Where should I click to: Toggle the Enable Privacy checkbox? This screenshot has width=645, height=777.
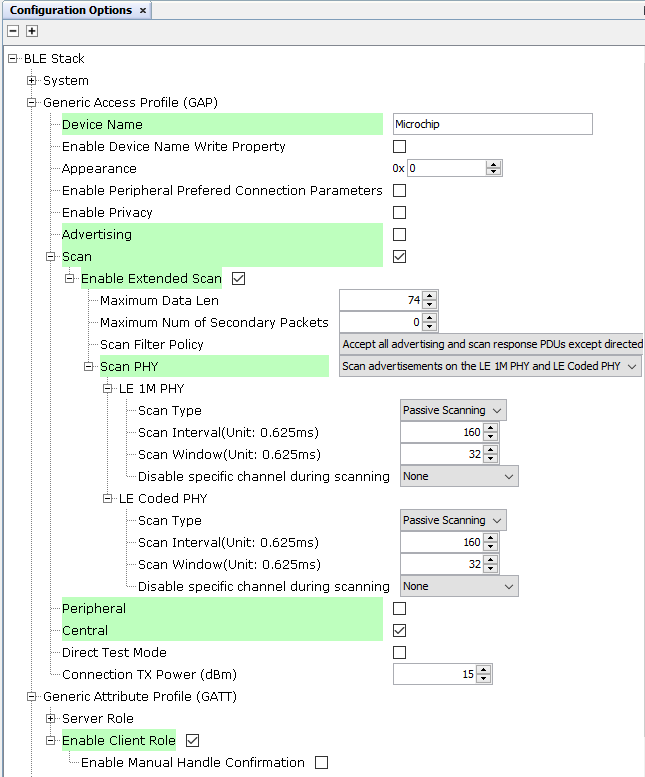click(399, 212)
